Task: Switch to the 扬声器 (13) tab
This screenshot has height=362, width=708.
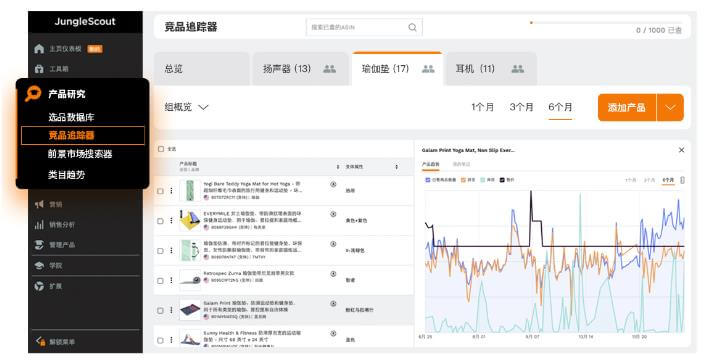Action: tap(300, 69)
